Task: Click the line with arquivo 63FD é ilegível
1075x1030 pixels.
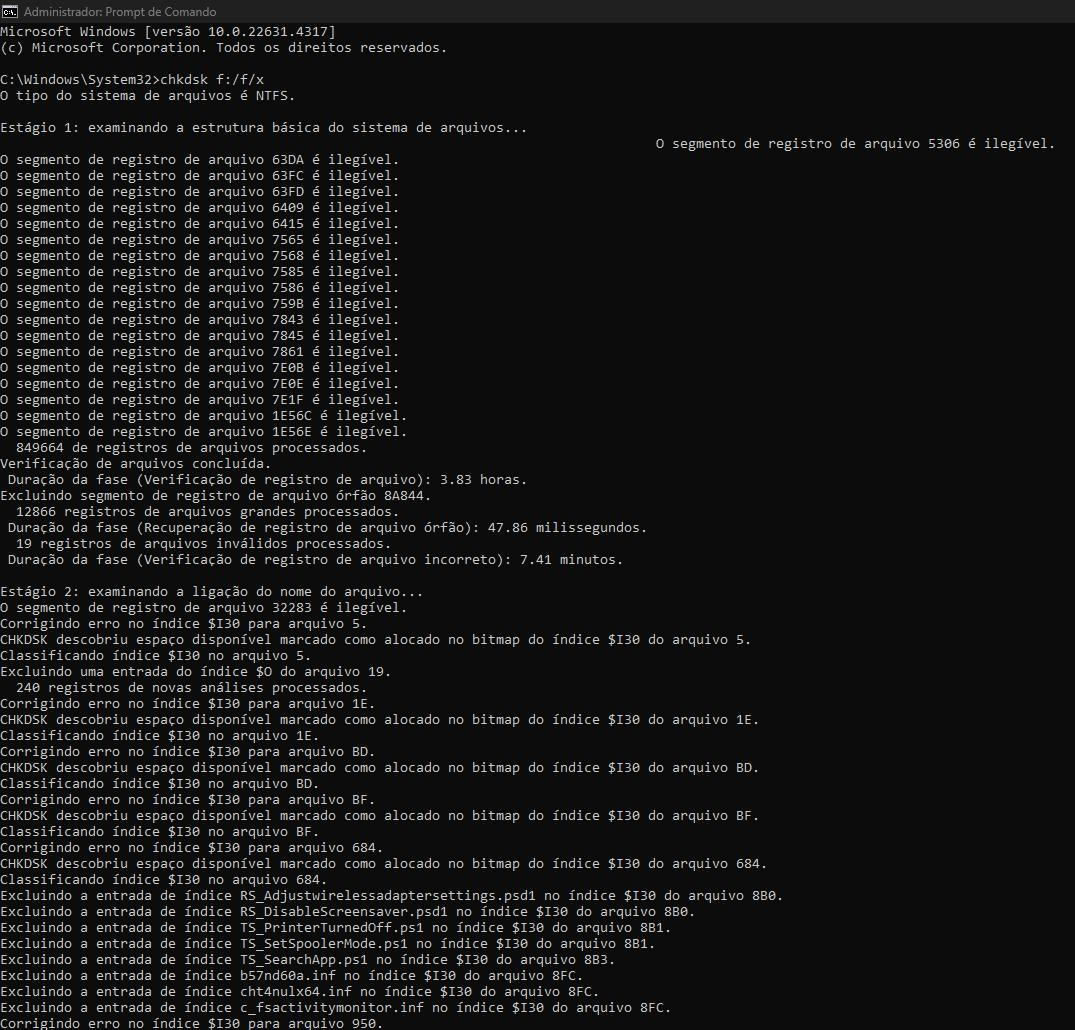Action: pyautogui.click(x=200, y=191)
